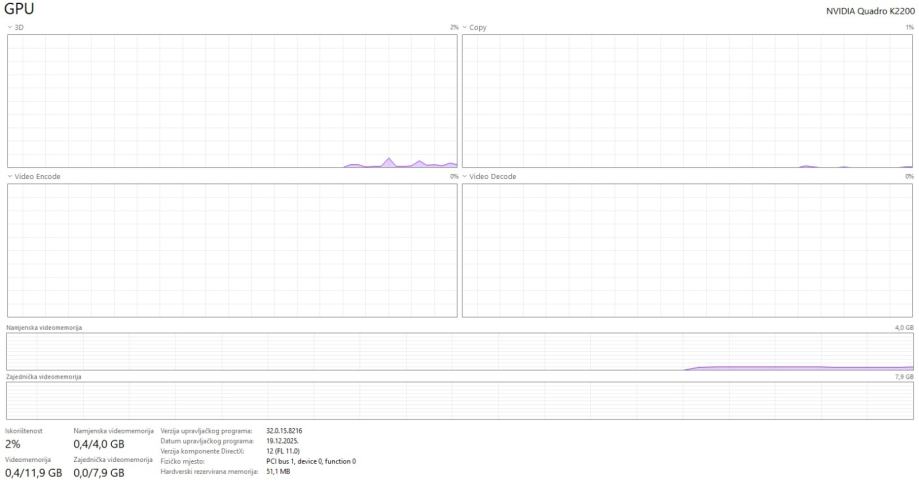The height and width of the screenshot is (497, 919).
Task: Click driver date 19.12.2025.
Action: click(x=282, y=441)
